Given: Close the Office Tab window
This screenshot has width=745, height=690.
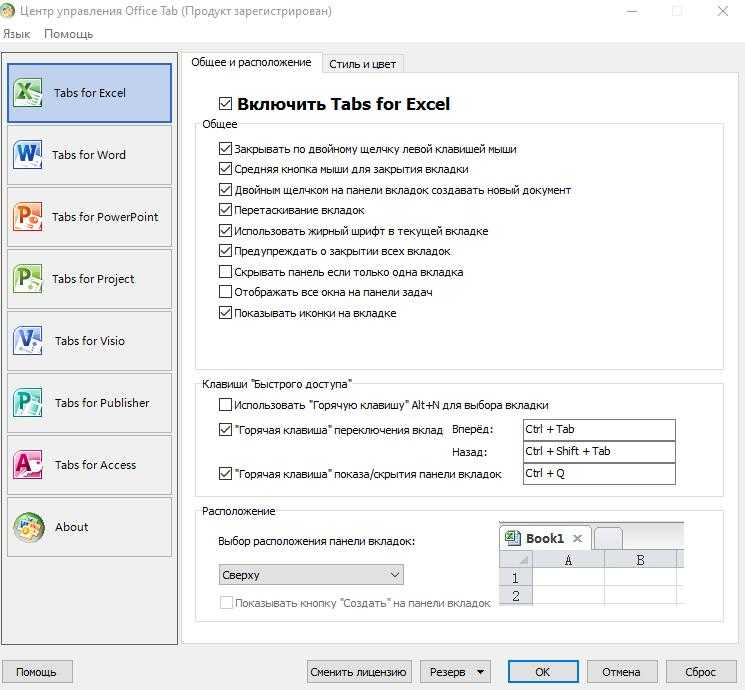Looking at the screenshot, I should click(723, 11).
